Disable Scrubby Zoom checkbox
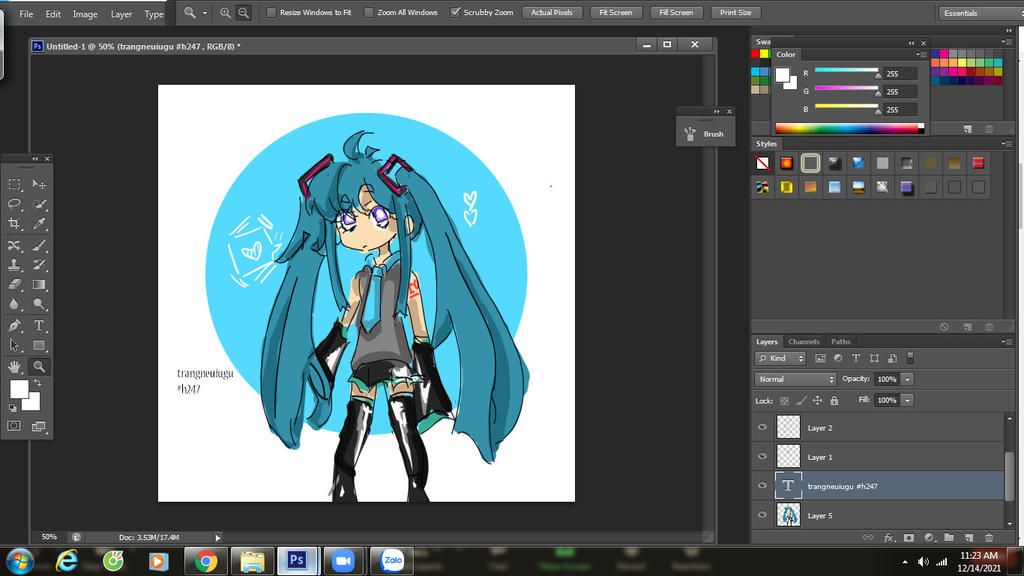Viewport: 1024px width, 576px height. click(455, 12)
